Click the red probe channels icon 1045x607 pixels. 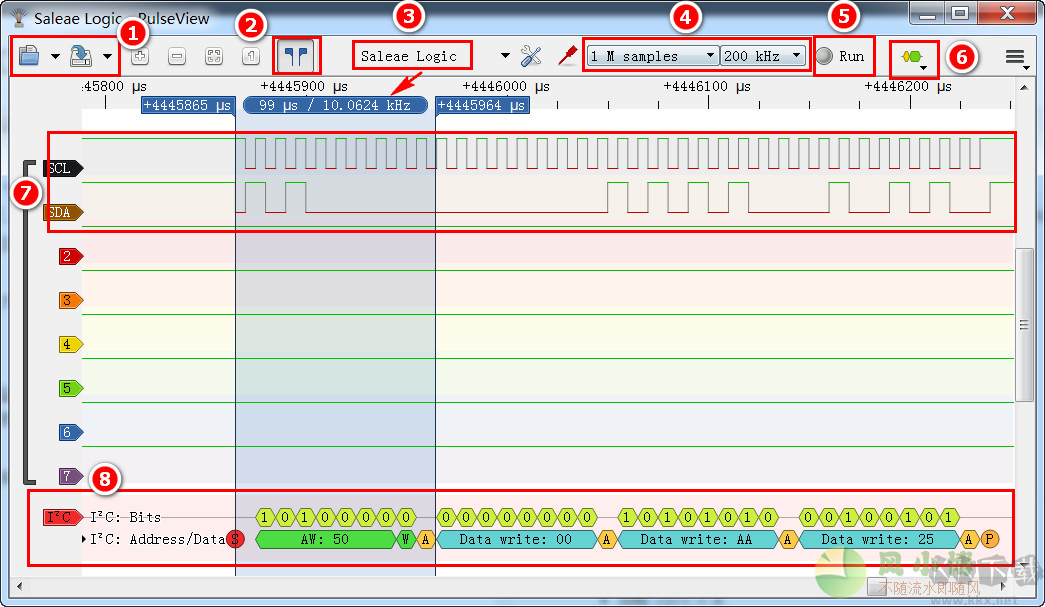click(x=567, y=56)
